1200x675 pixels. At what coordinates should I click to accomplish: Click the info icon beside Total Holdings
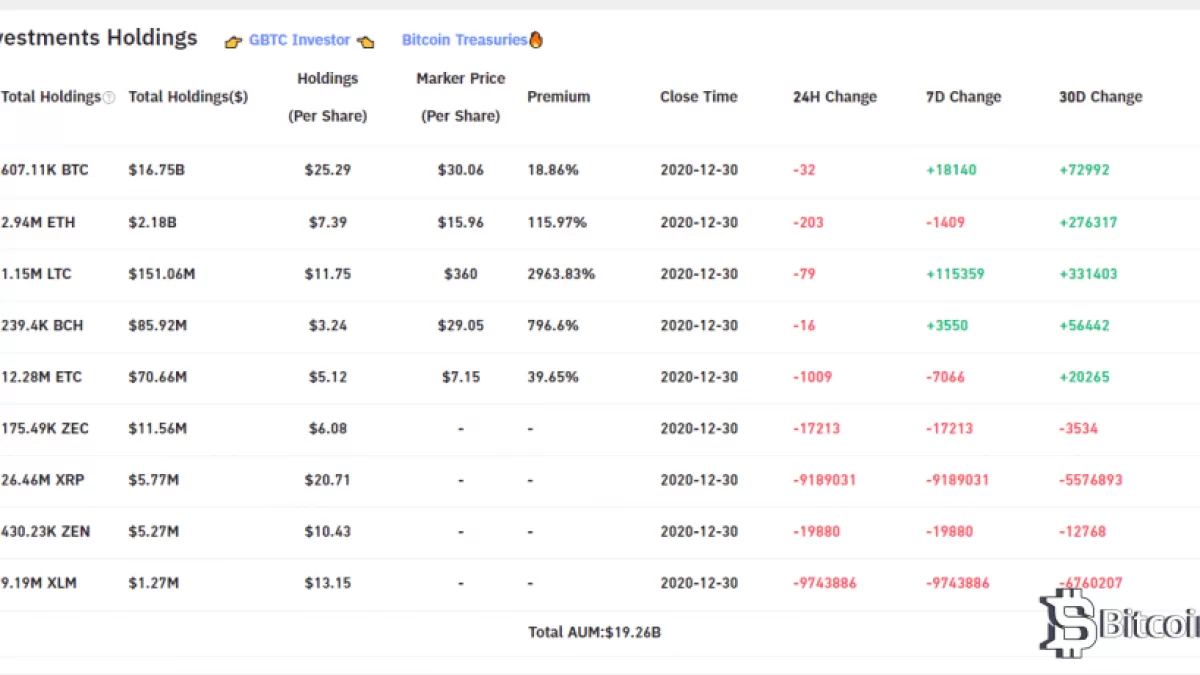coord(109,98)
